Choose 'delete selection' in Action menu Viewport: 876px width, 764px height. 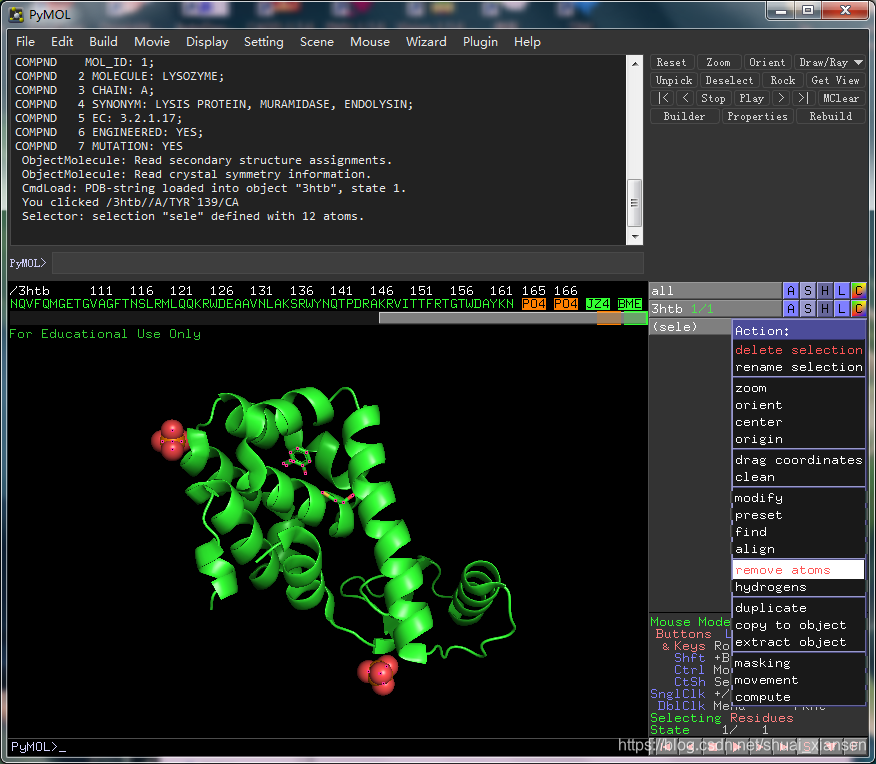coord(798,350)
